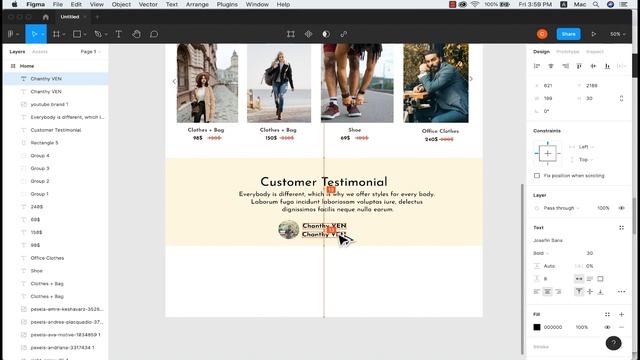Open the Josefin Sans font family dropdown
640x360 pixels.
click(x=548, y=240)
